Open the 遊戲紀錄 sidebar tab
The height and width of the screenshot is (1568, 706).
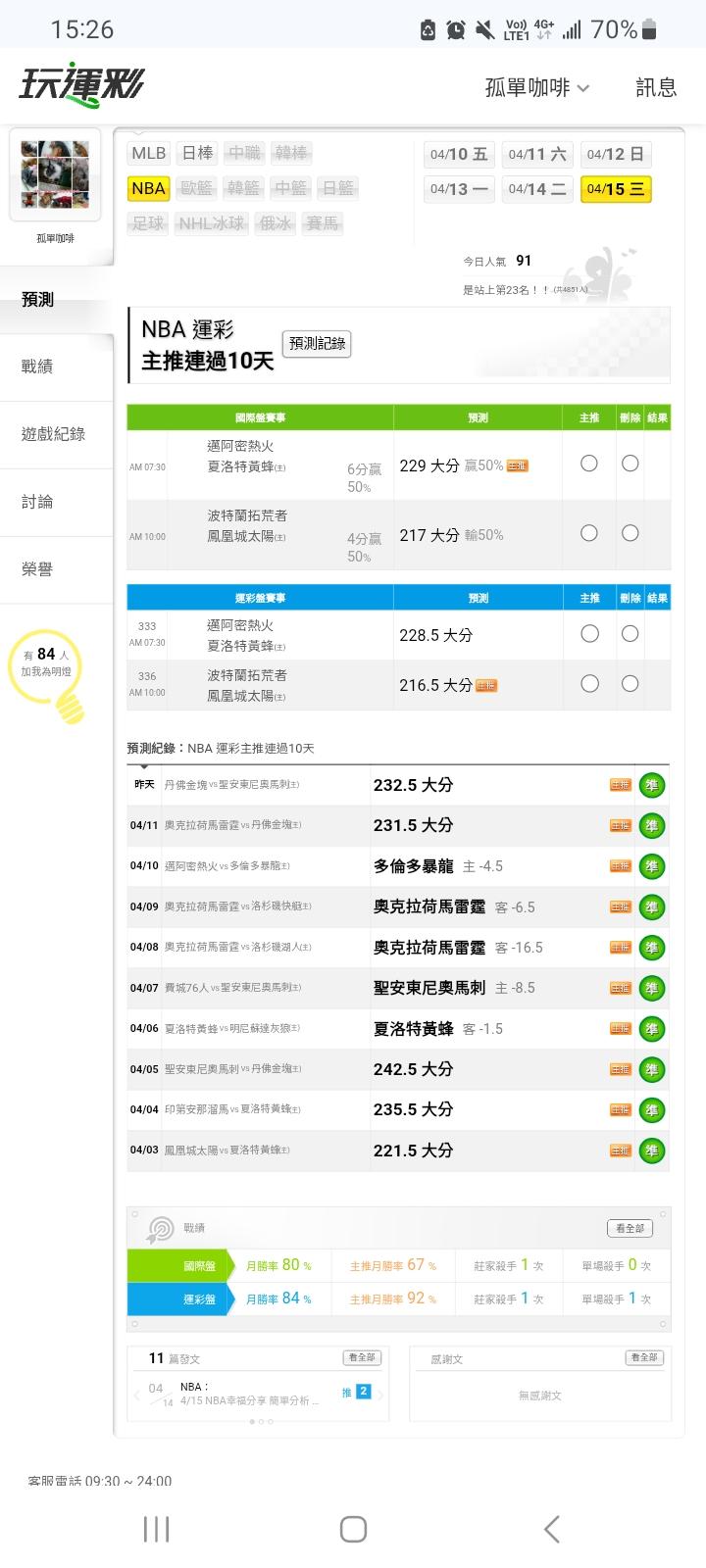point(56,434)
